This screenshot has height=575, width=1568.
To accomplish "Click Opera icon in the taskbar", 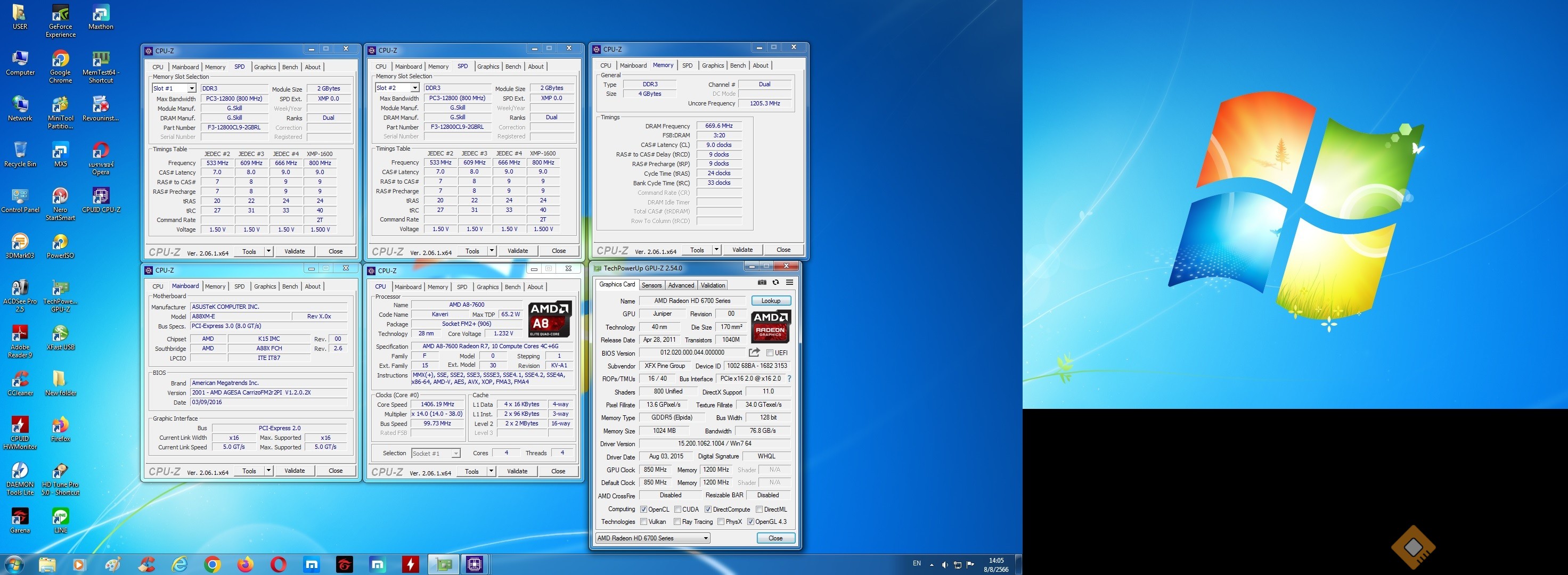I will [278, 565].
